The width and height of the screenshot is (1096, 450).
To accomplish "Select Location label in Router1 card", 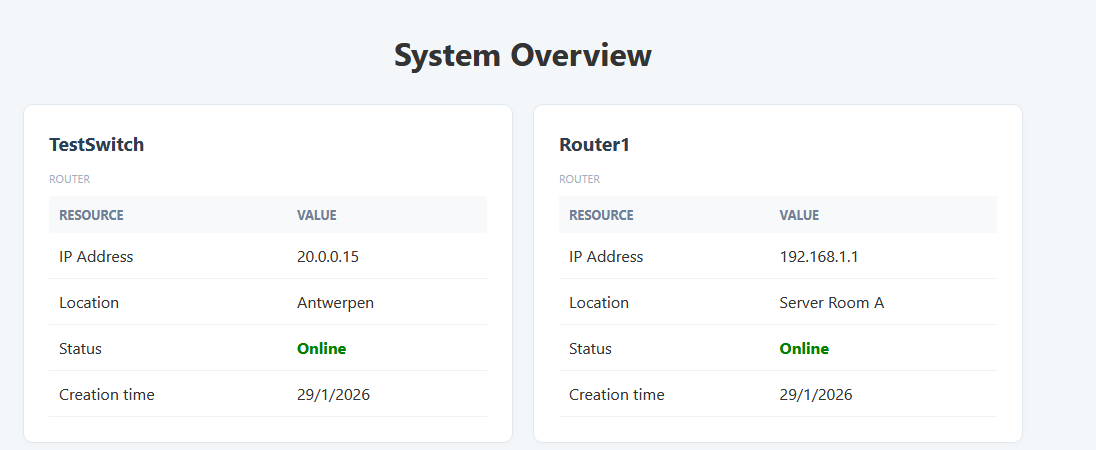I will click(x=599, y=303).
